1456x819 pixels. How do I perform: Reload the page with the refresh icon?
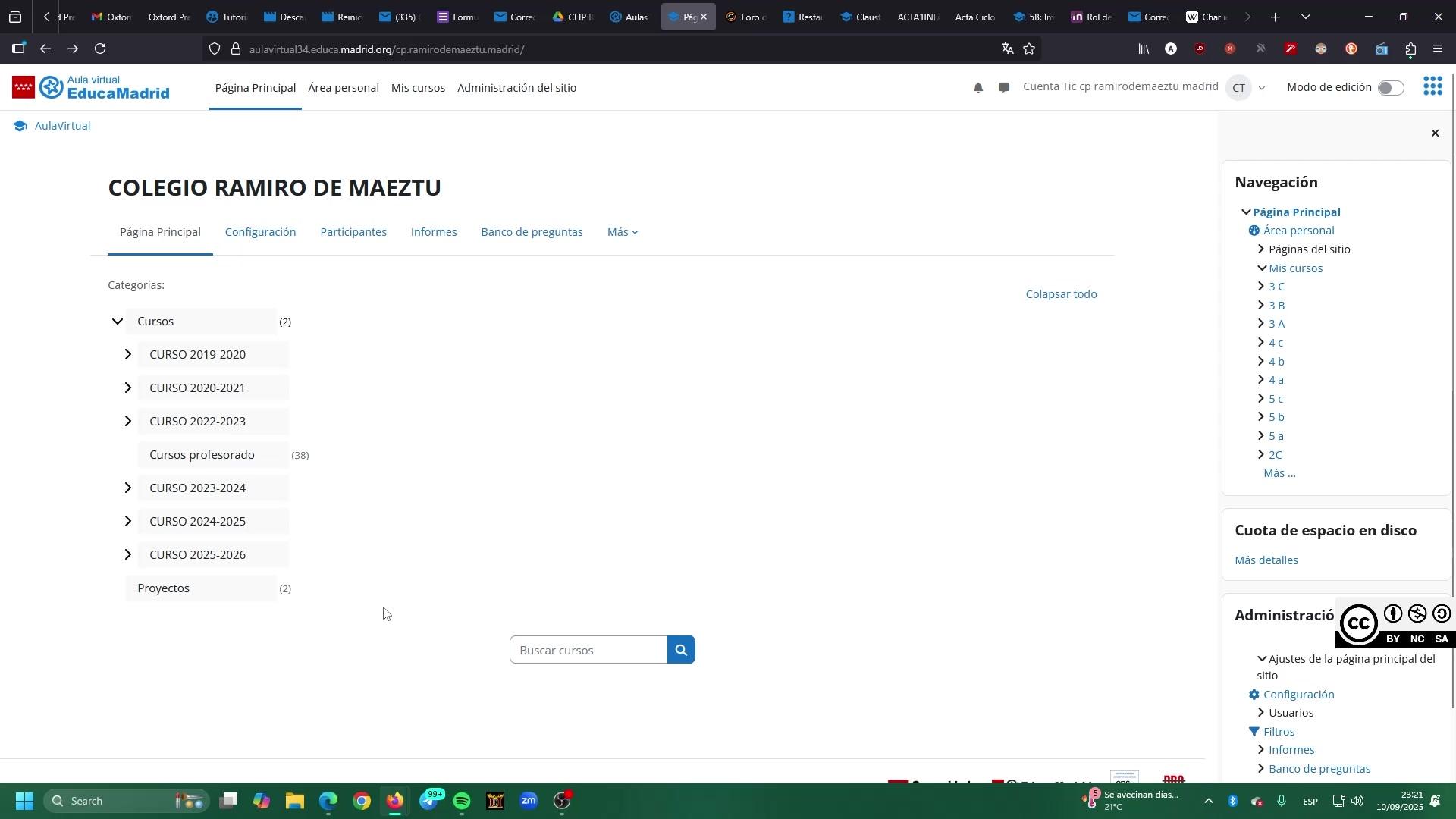tap(100, 49)
